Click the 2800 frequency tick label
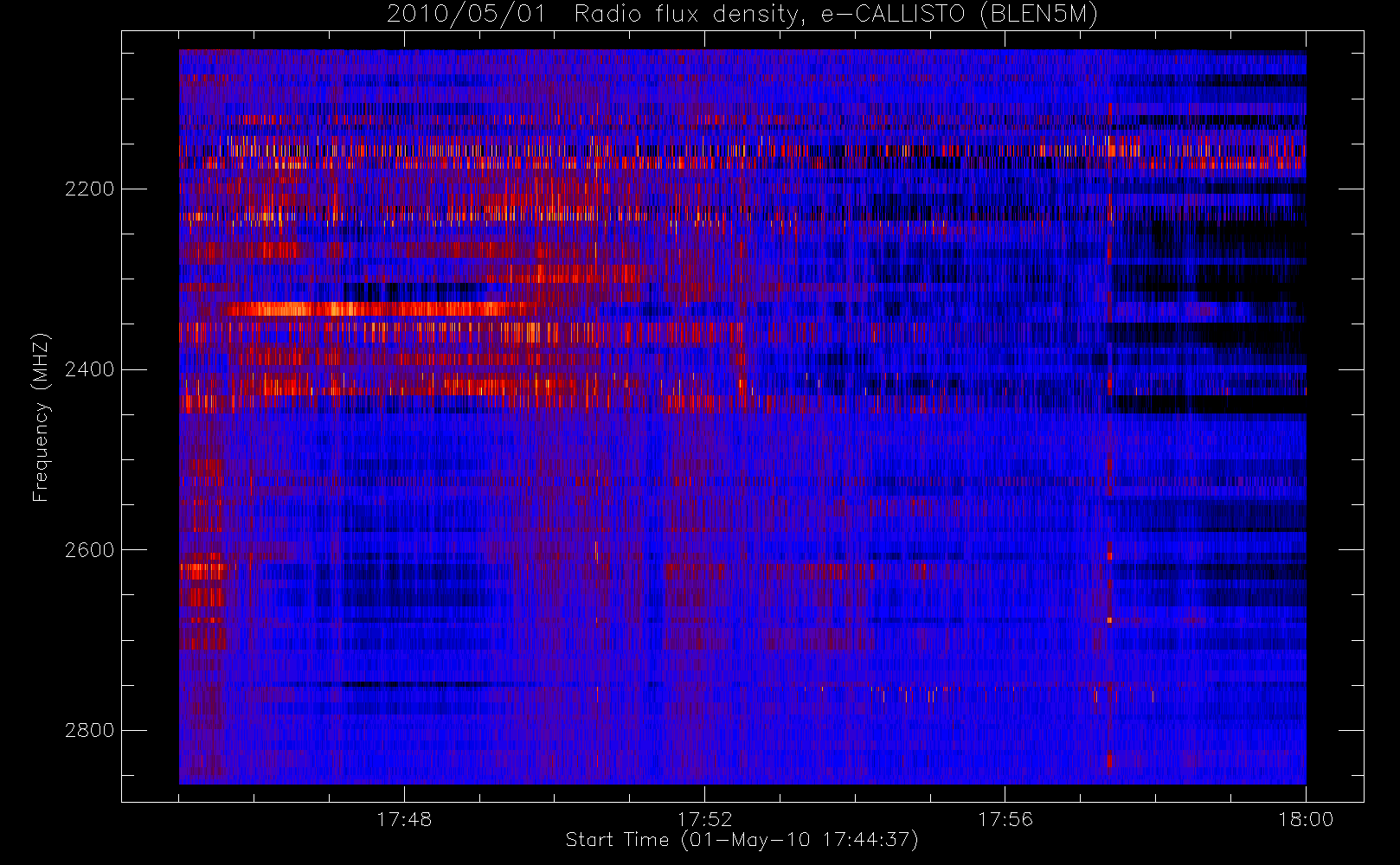 click(89, 731)
